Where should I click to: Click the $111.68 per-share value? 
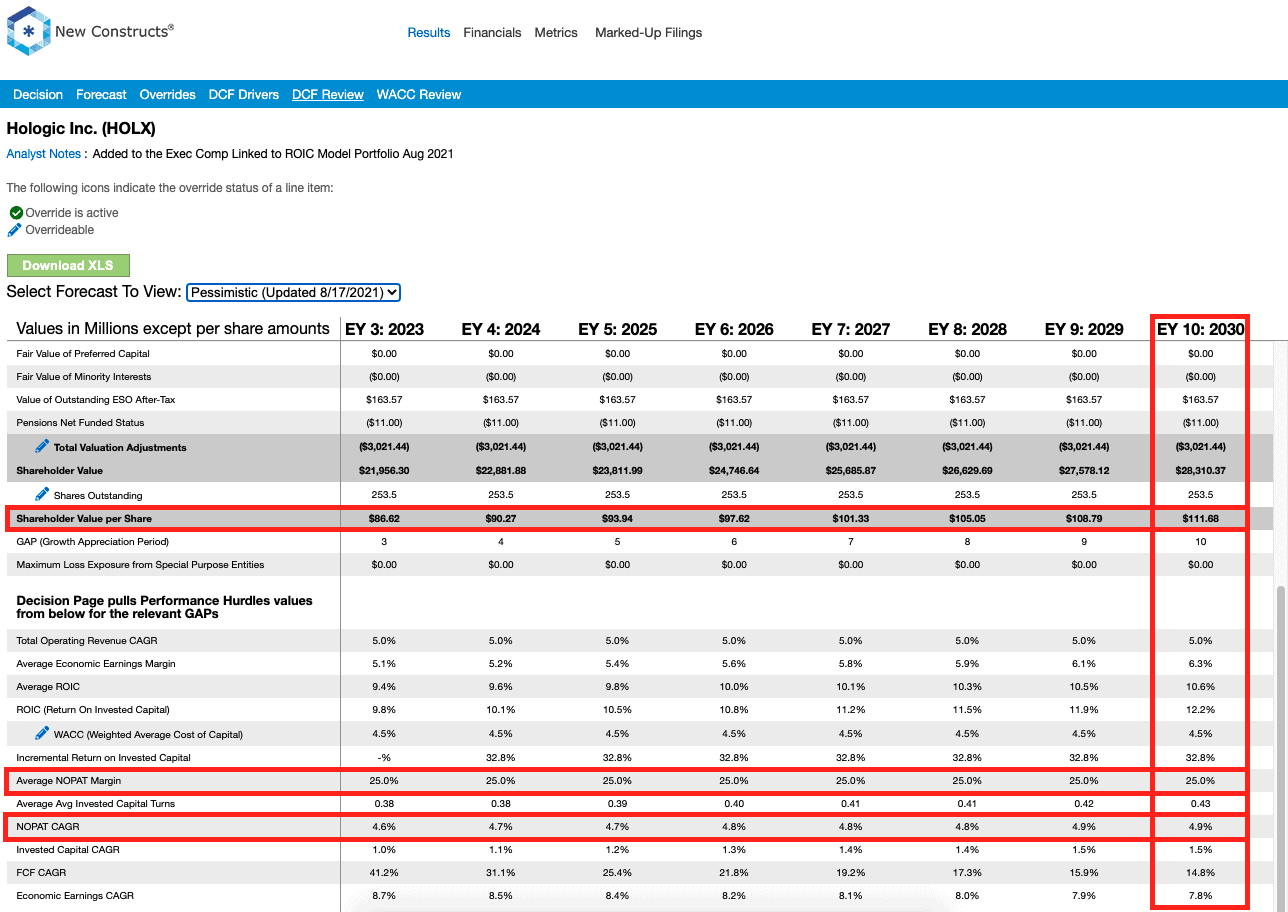1200,519
